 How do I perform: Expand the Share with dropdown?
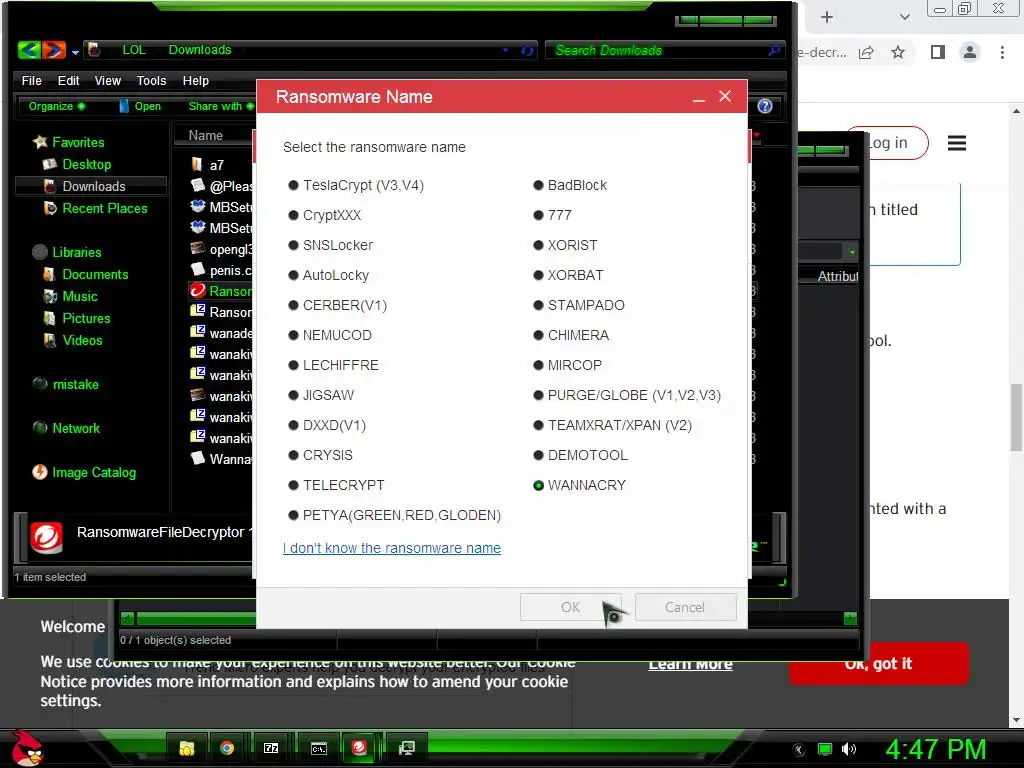(221, 106)
